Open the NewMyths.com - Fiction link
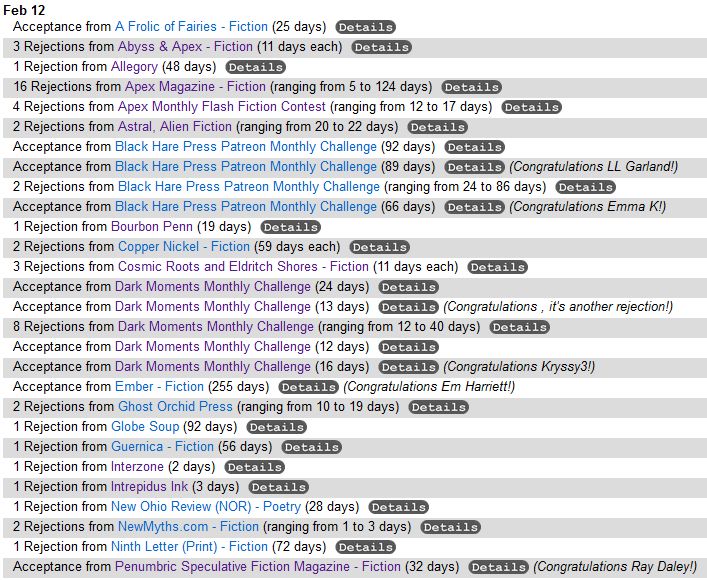 coord(188,526)
